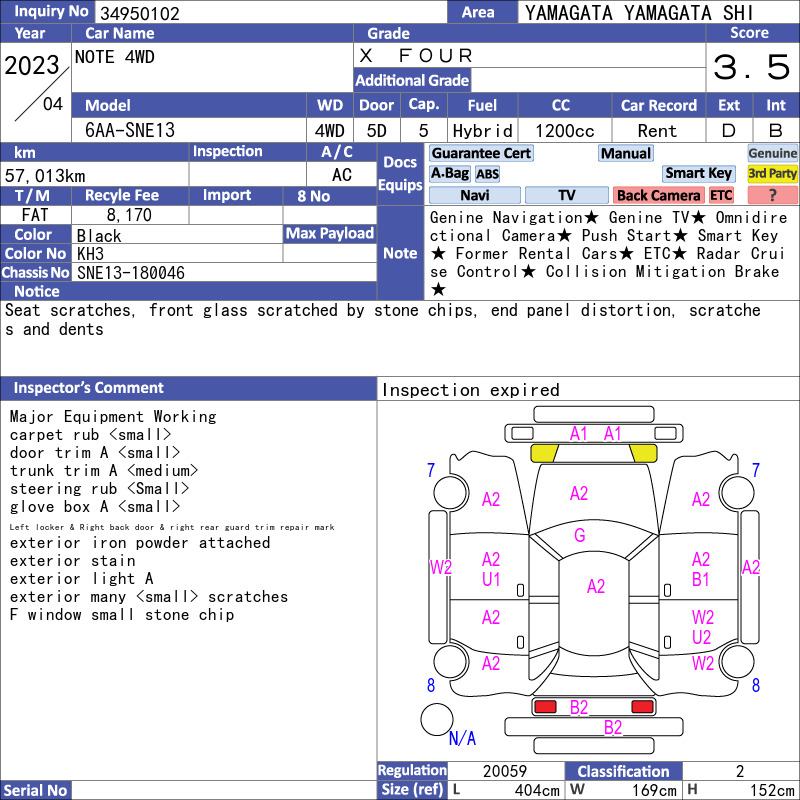Click the exterior grade D
The width and height of the screenshot is (800, 800).
(x=729, y=131)
